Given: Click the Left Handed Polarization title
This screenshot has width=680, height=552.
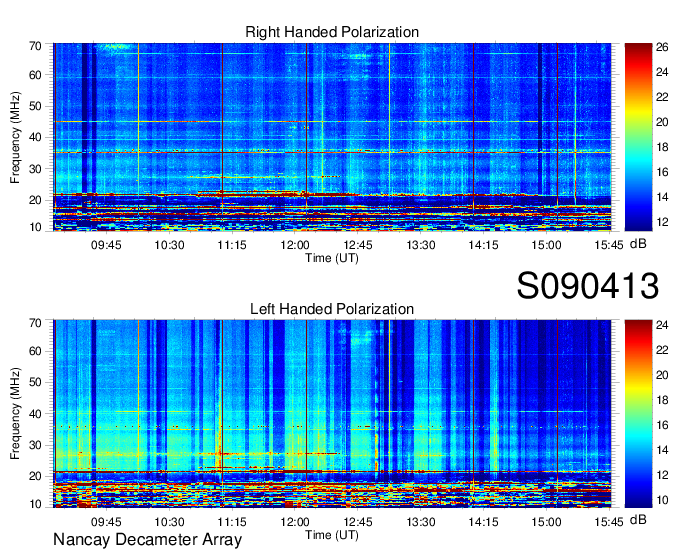Looking at the screenshot, I should click(332, 309).
